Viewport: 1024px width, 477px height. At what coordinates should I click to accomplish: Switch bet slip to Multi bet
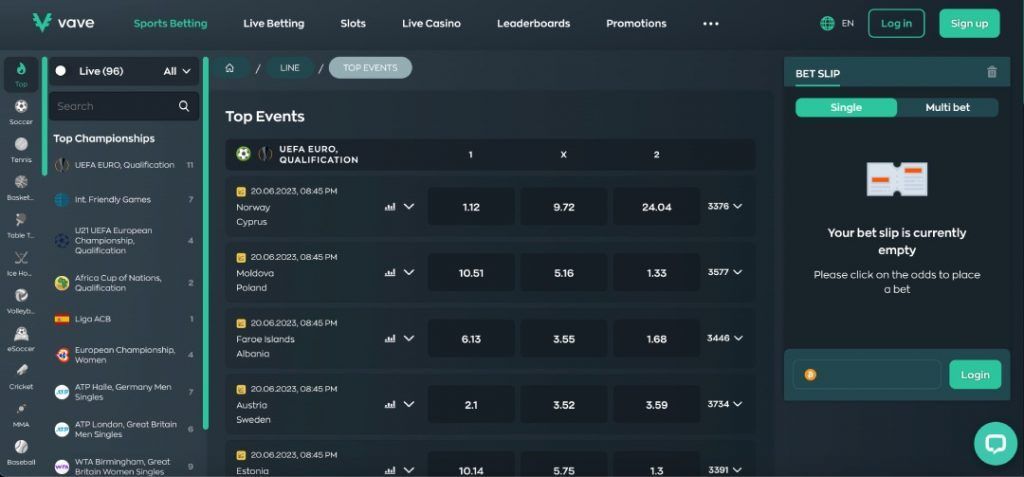[x=948, y=107]
